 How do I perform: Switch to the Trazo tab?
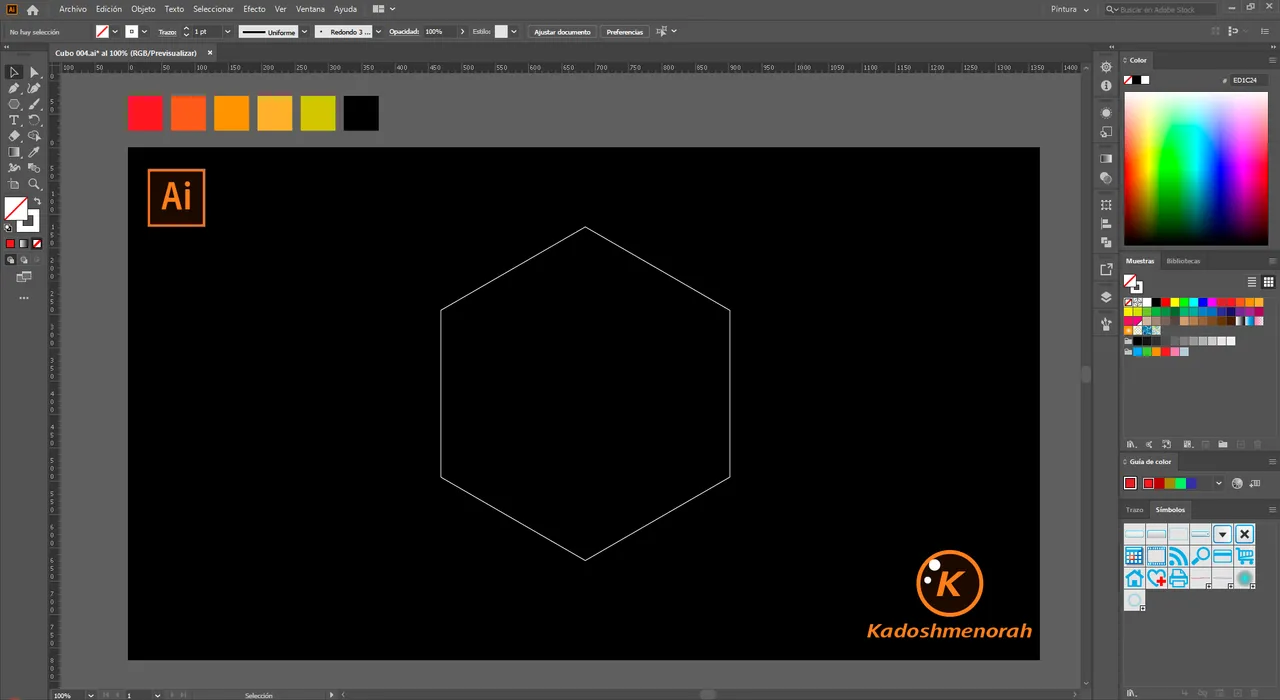point(1134,510)
